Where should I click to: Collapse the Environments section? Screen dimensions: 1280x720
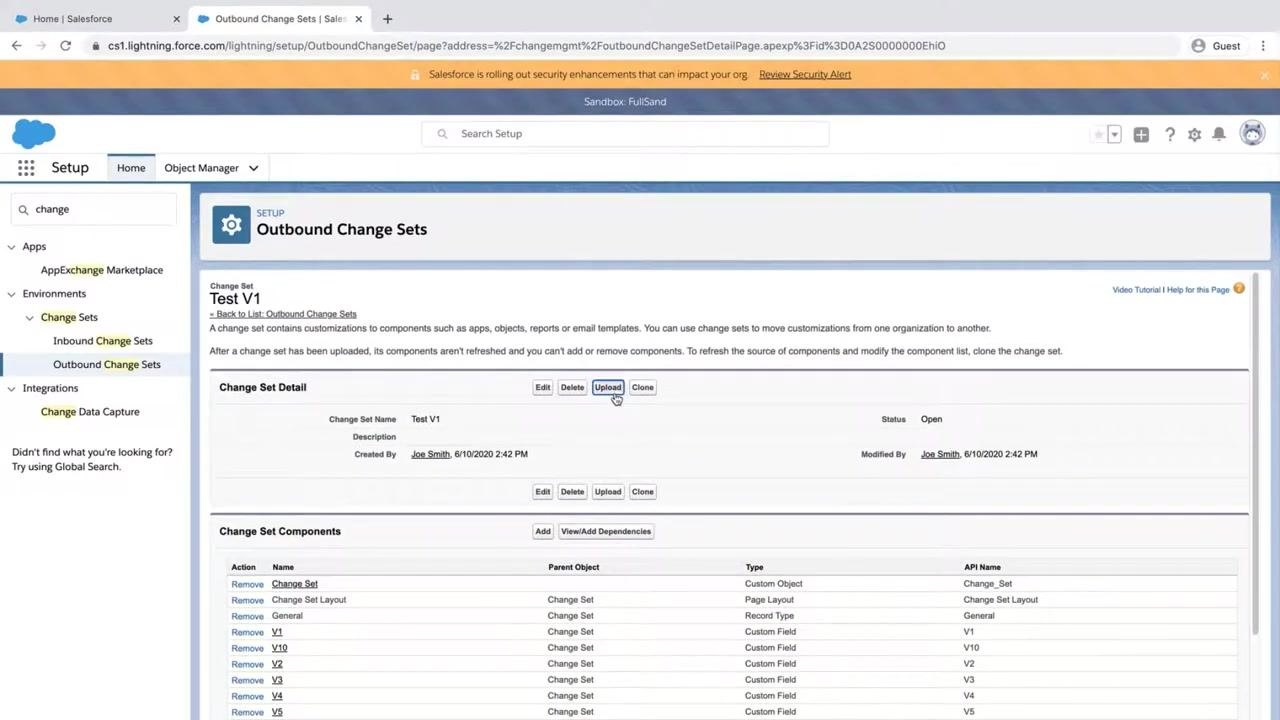[x=12, y=294]
